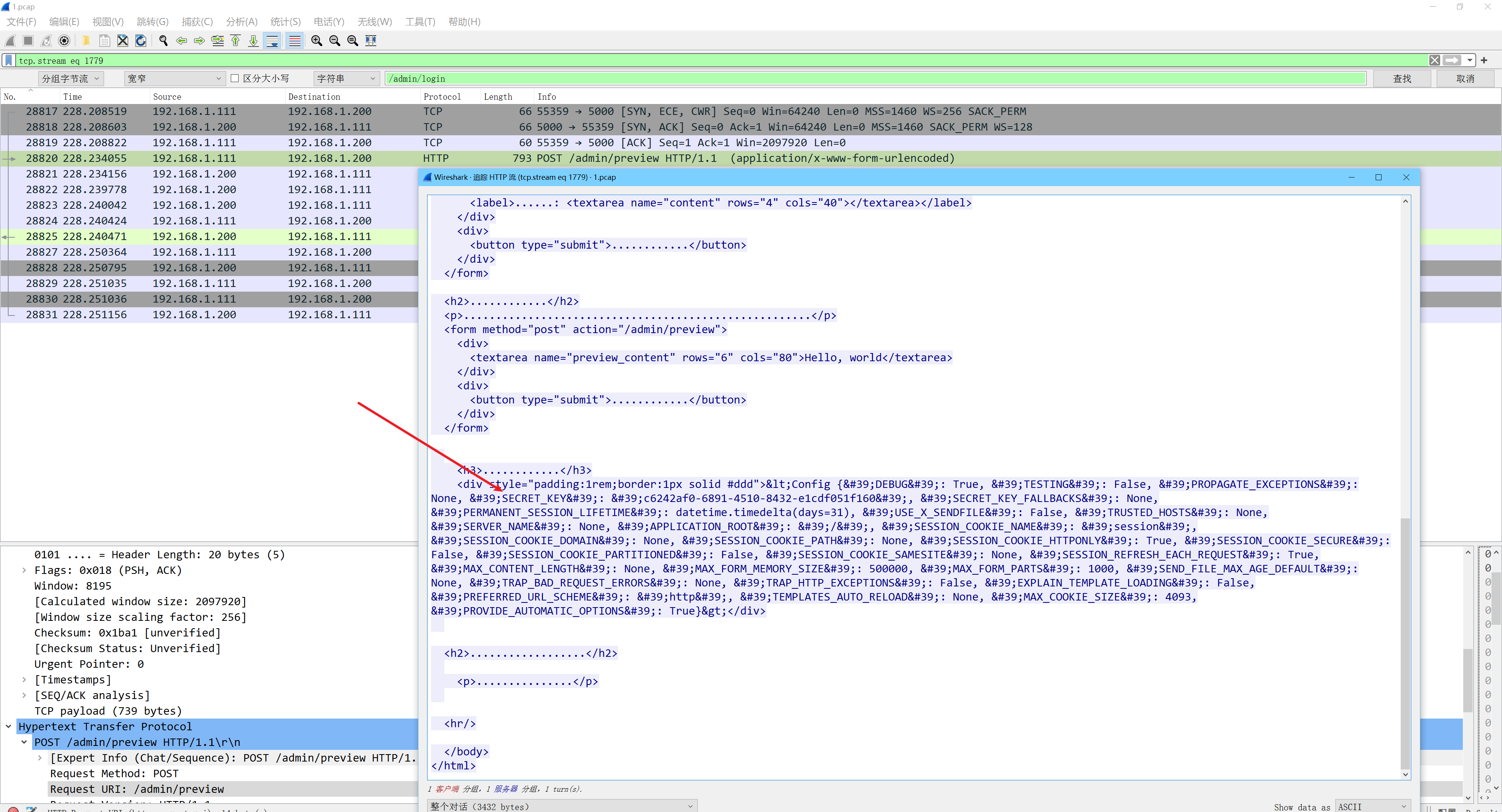This screenshot has height=812, width=1502.
Task: Add a display filter button
Action: click(1484, 60)
